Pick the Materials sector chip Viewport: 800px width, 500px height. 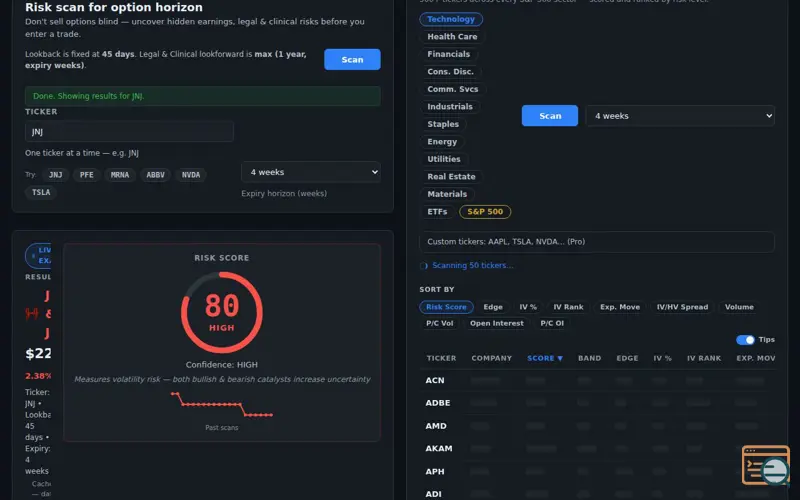(x=447, y=194)
